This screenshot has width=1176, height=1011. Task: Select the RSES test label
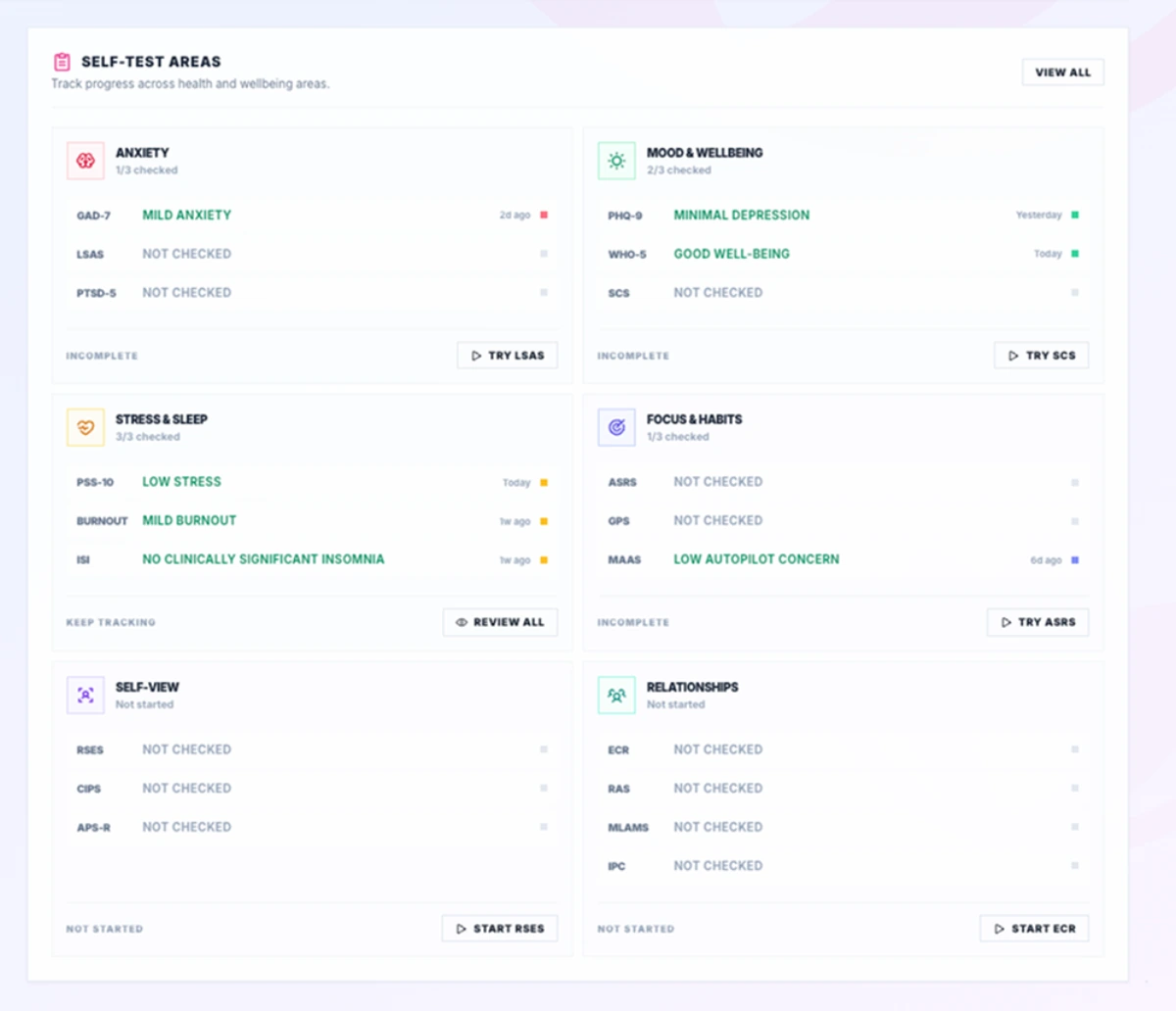(x=90, y=750)
